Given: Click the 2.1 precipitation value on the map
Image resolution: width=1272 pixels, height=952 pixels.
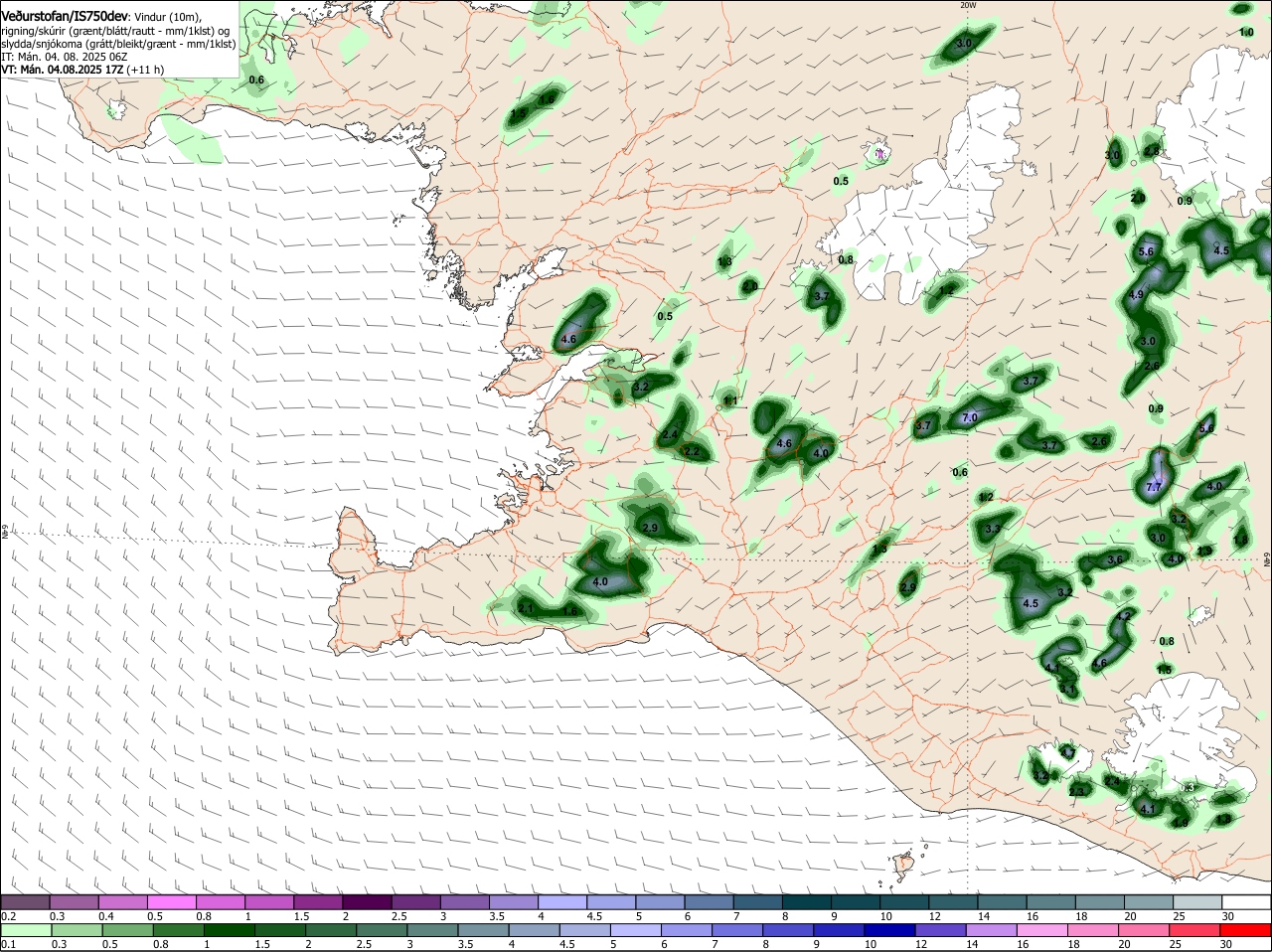Looking at the screenshot, I should tap(526, 609).
